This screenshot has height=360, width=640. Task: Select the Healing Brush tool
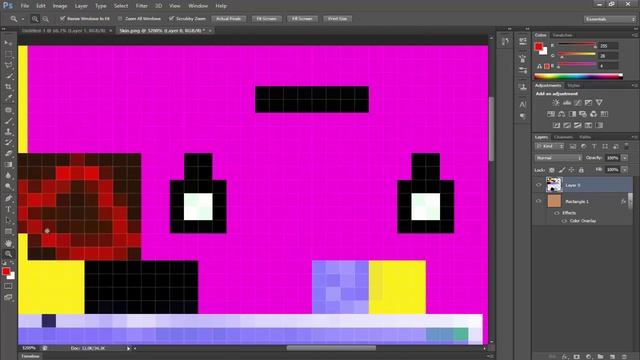point(8,110)
